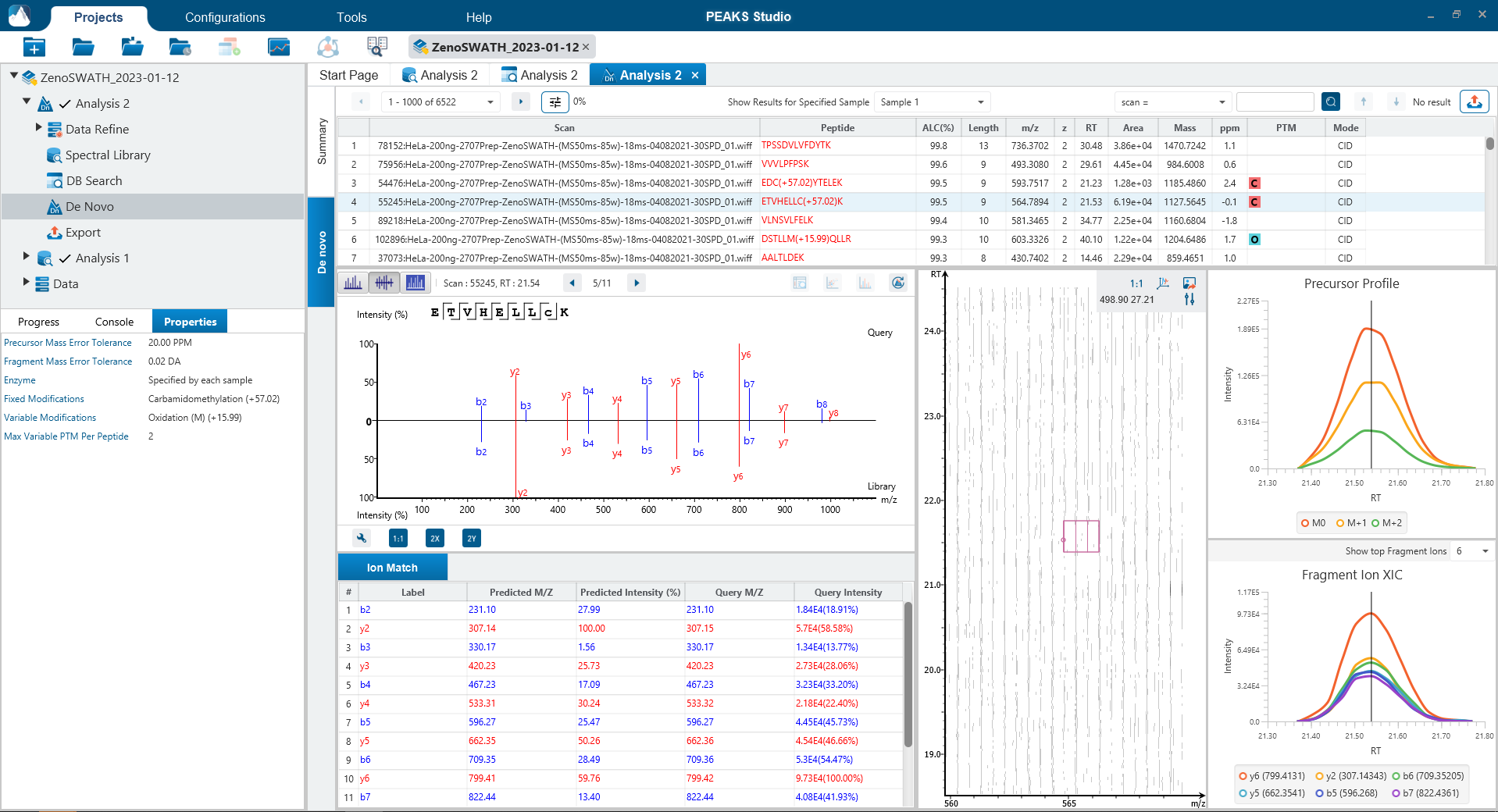Switch to the Start Page tab
The width and height of the screenshot is (1498, 812).
click(348, 75)
